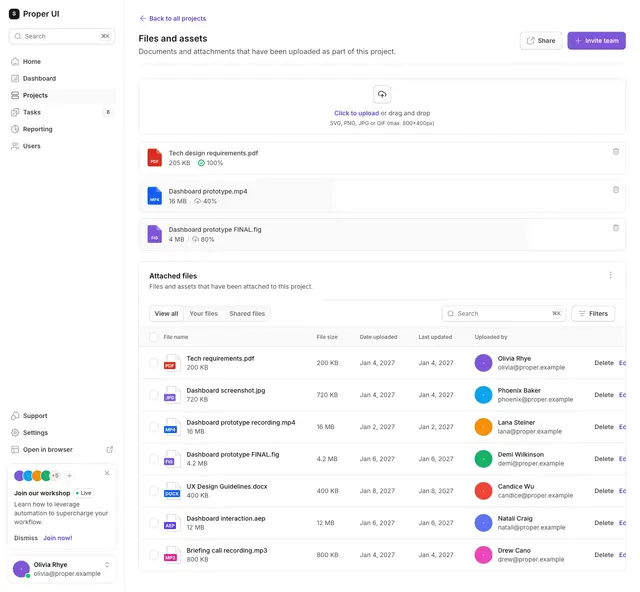Open the Attached files three-dot menu
This screenshot has height=592, width=640.
[611, 275]
